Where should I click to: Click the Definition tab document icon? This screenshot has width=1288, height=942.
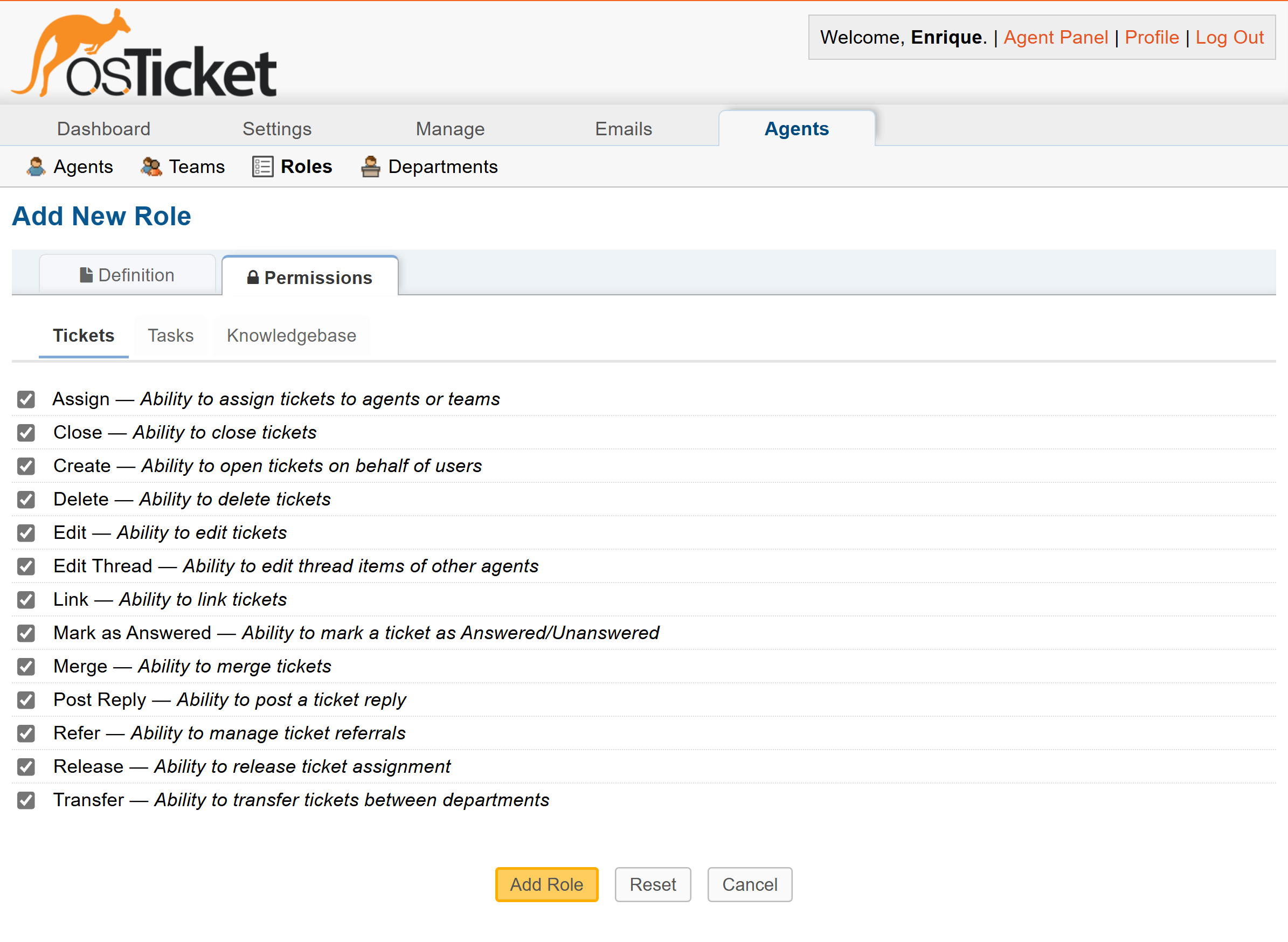point(86,275)
